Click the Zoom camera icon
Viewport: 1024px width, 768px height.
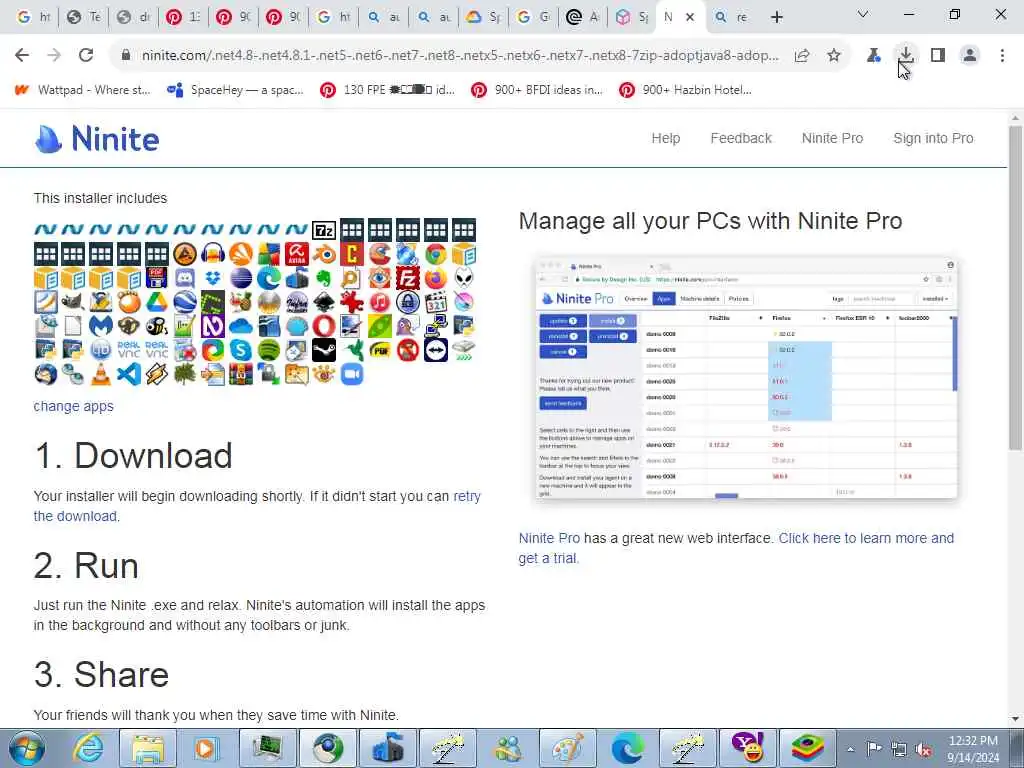click(x=352, y=375)
